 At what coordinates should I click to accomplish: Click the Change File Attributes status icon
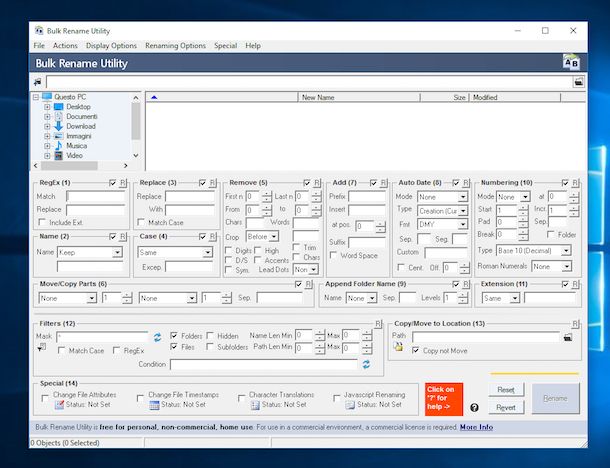pos(59,405)
